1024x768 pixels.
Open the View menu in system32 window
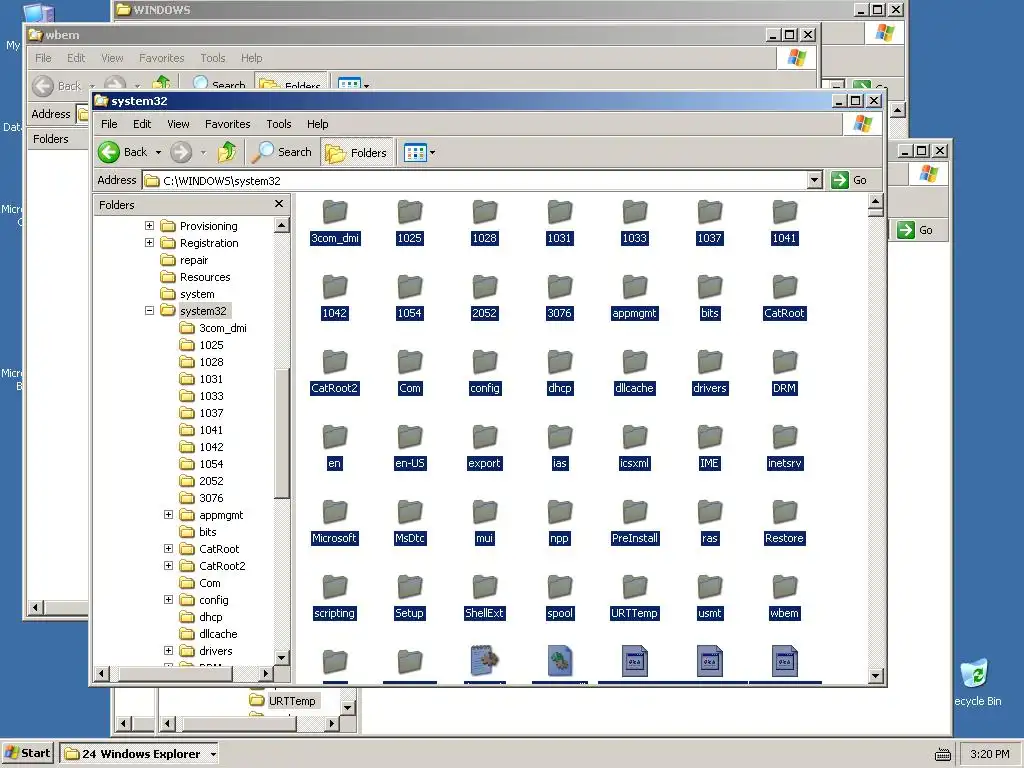[x=178, y=124]
